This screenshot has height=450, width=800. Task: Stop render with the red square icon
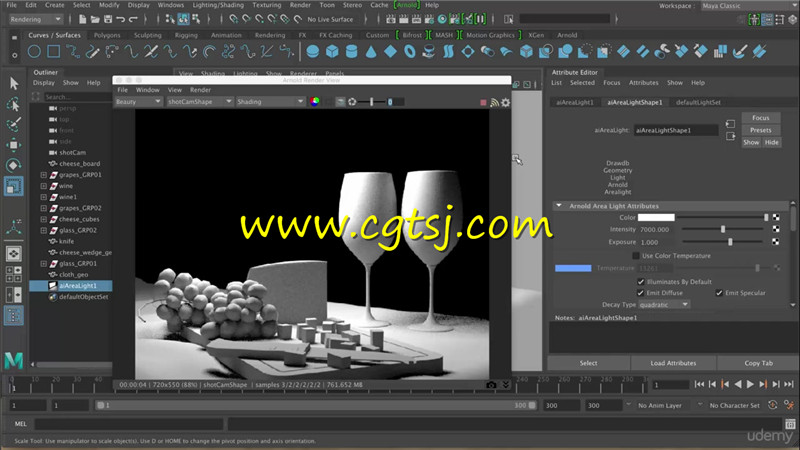pos(483,102)
